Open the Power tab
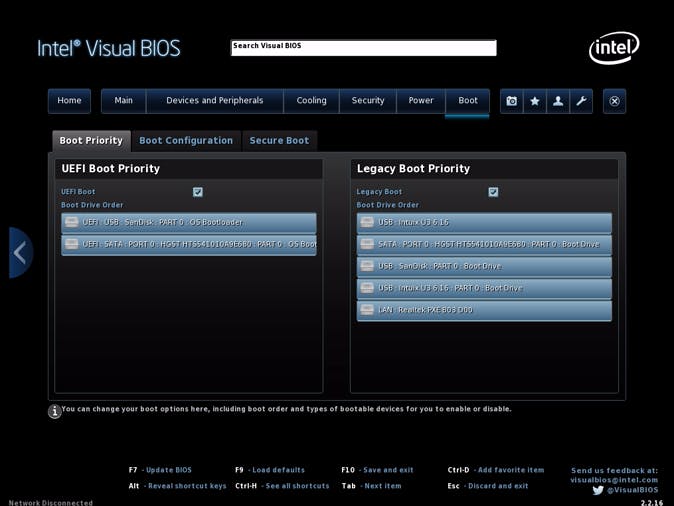This screenshot has width=674, height=506. click(421, 101)
